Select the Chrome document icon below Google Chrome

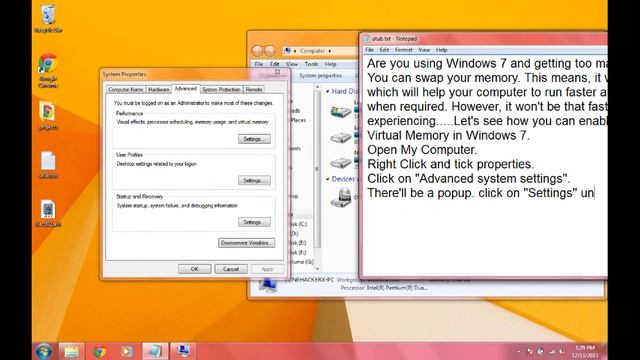[48, 116]
